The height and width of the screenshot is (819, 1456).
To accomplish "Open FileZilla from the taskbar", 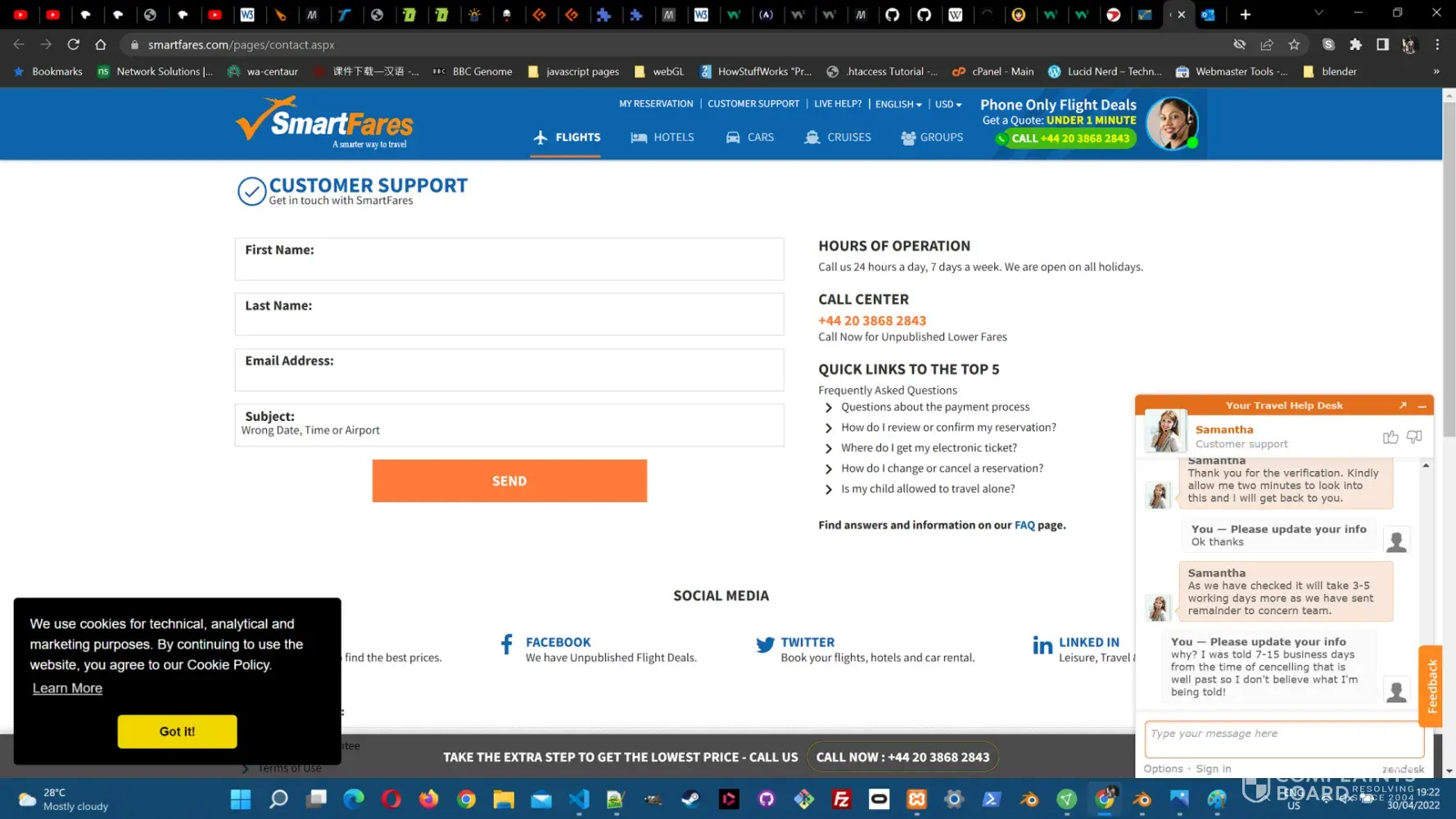I will click(841, 799).
